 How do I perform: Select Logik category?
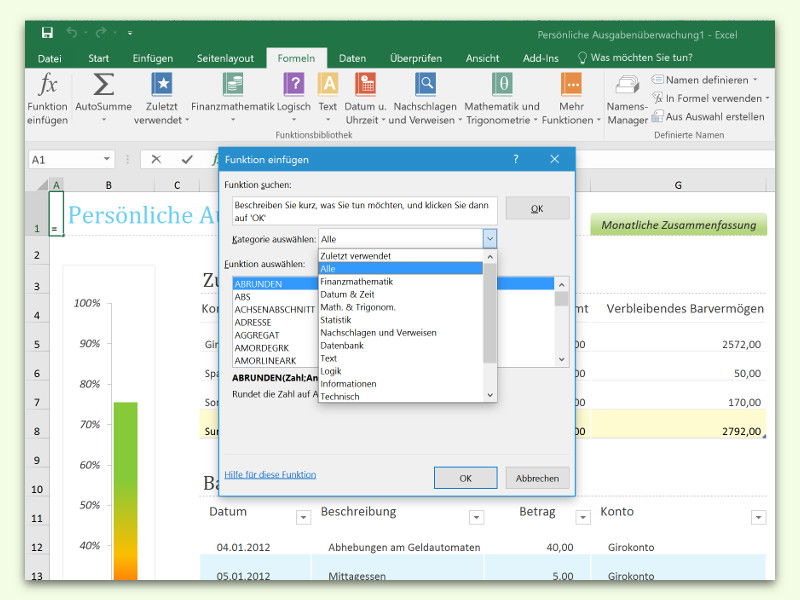[x=401, y=370]
